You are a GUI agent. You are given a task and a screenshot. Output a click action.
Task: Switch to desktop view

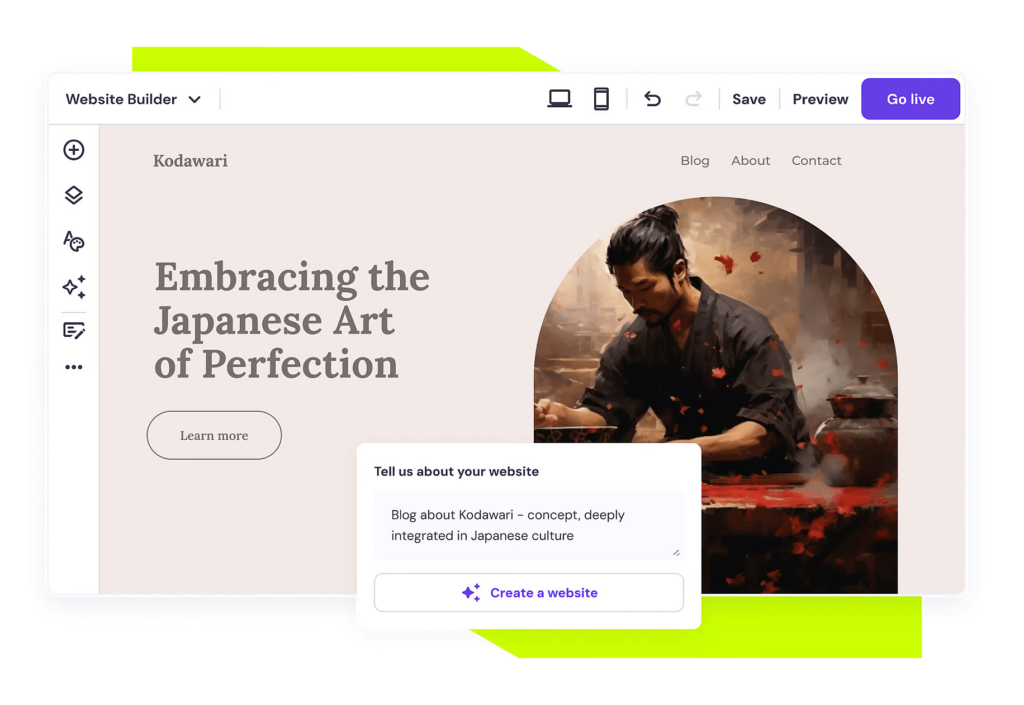coord(559,98)
